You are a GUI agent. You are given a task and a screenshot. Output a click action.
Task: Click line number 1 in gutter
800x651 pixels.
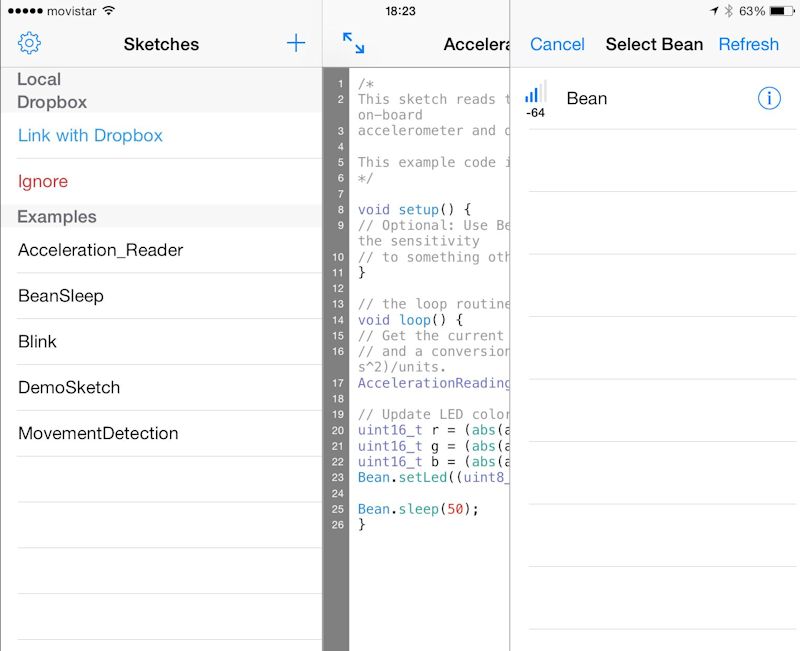pyautogui.click(x=340, y=84)
